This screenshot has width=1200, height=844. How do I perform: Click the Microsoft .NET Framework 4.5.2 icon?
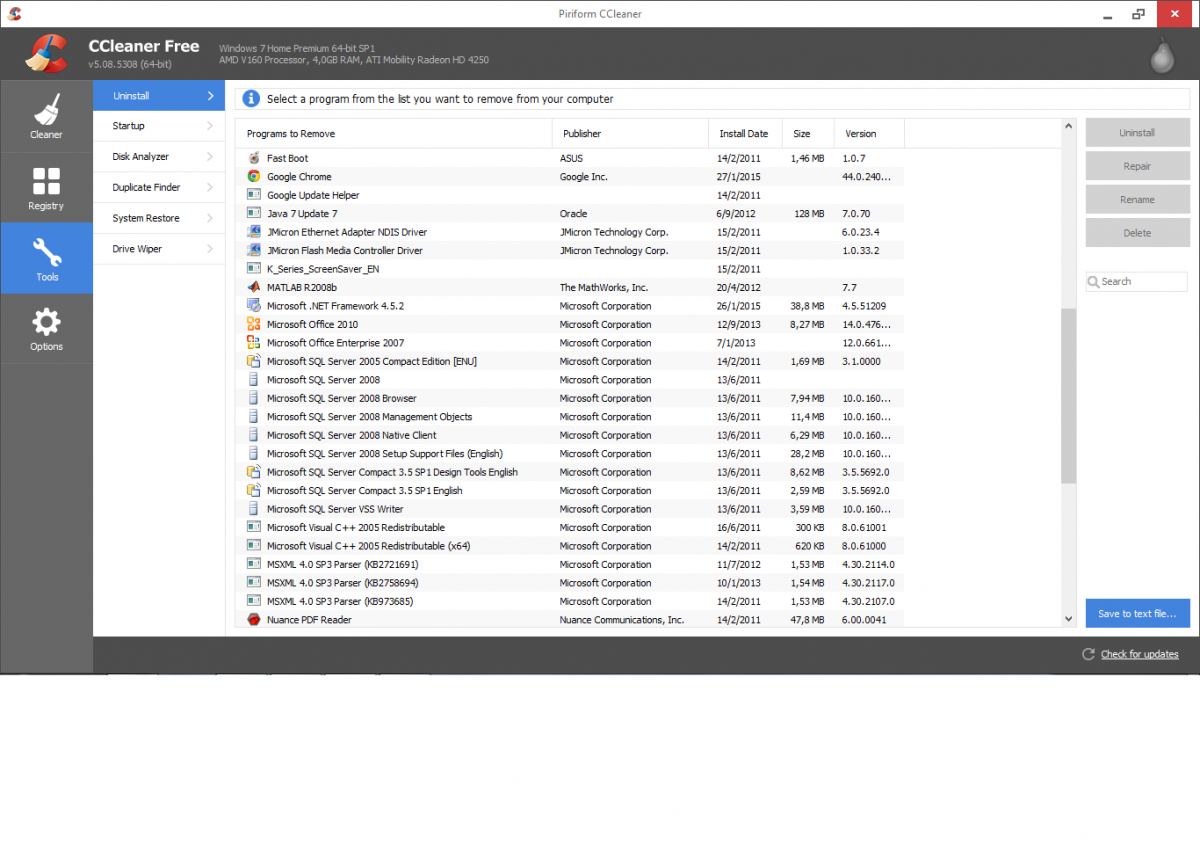253,306
